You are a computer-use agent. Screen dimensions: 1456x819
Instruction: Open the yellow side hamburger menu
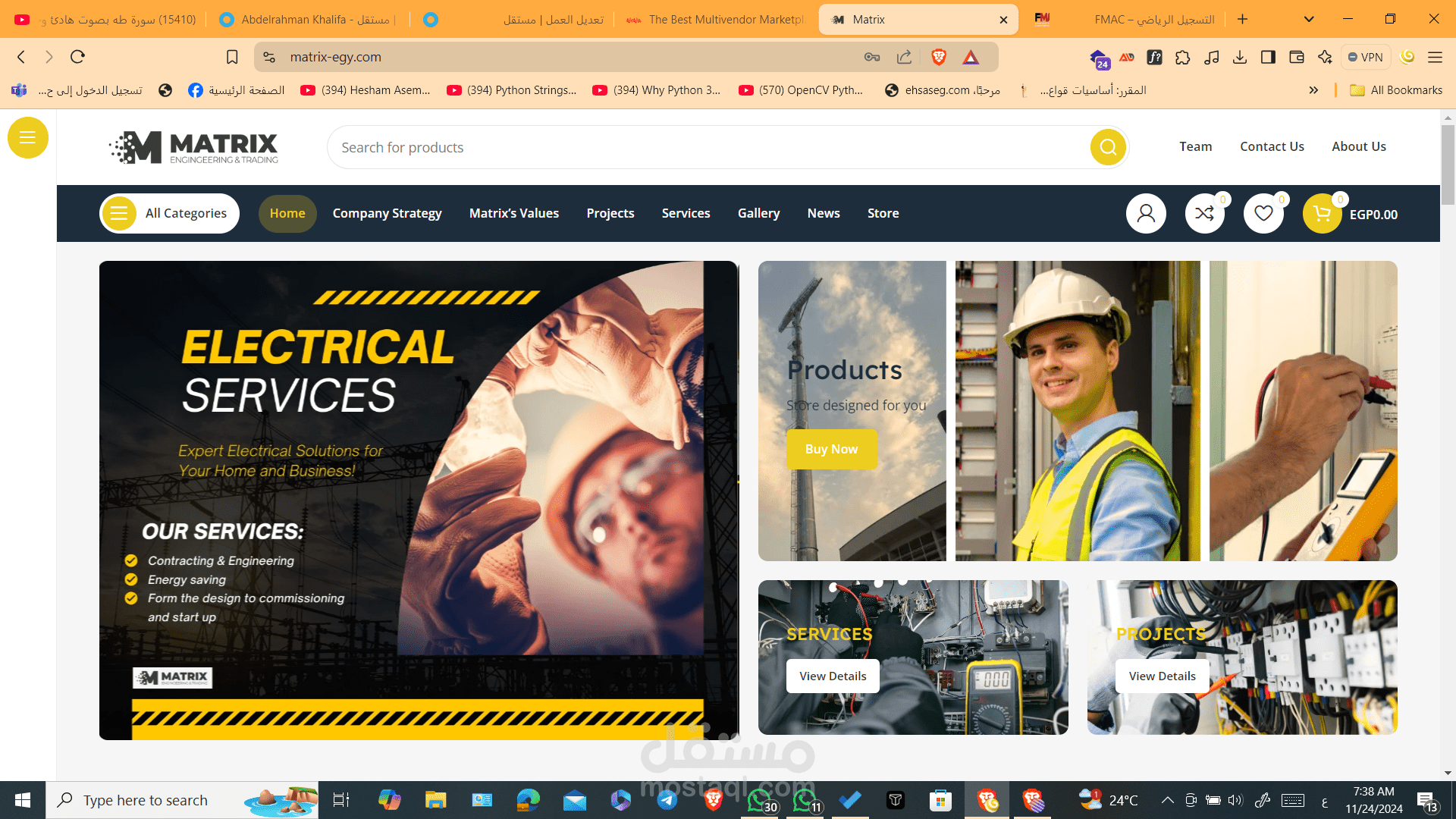(28, 137)
